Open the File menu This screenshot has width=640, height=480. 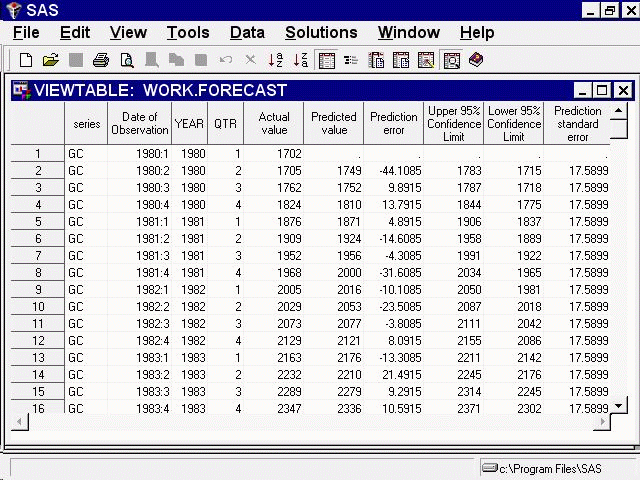[26, 33]
